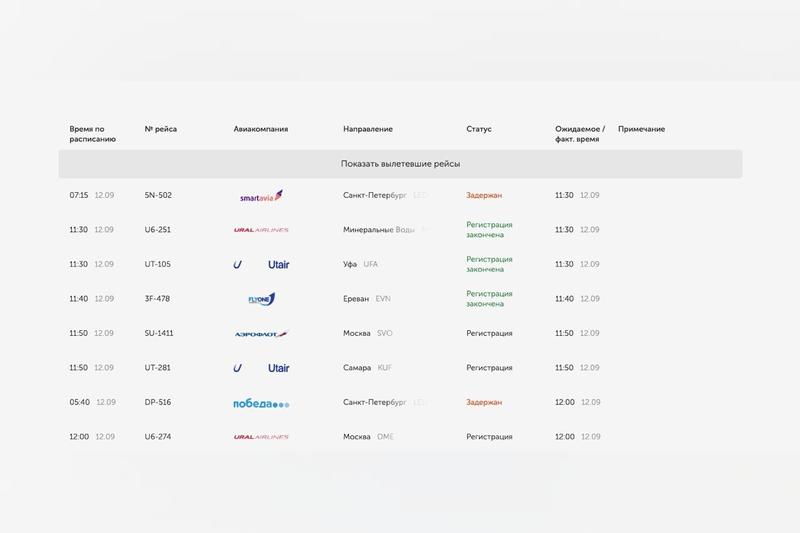800x533 pixels.
Task: Open flight number U6-274
Action: tap(158, 437)
